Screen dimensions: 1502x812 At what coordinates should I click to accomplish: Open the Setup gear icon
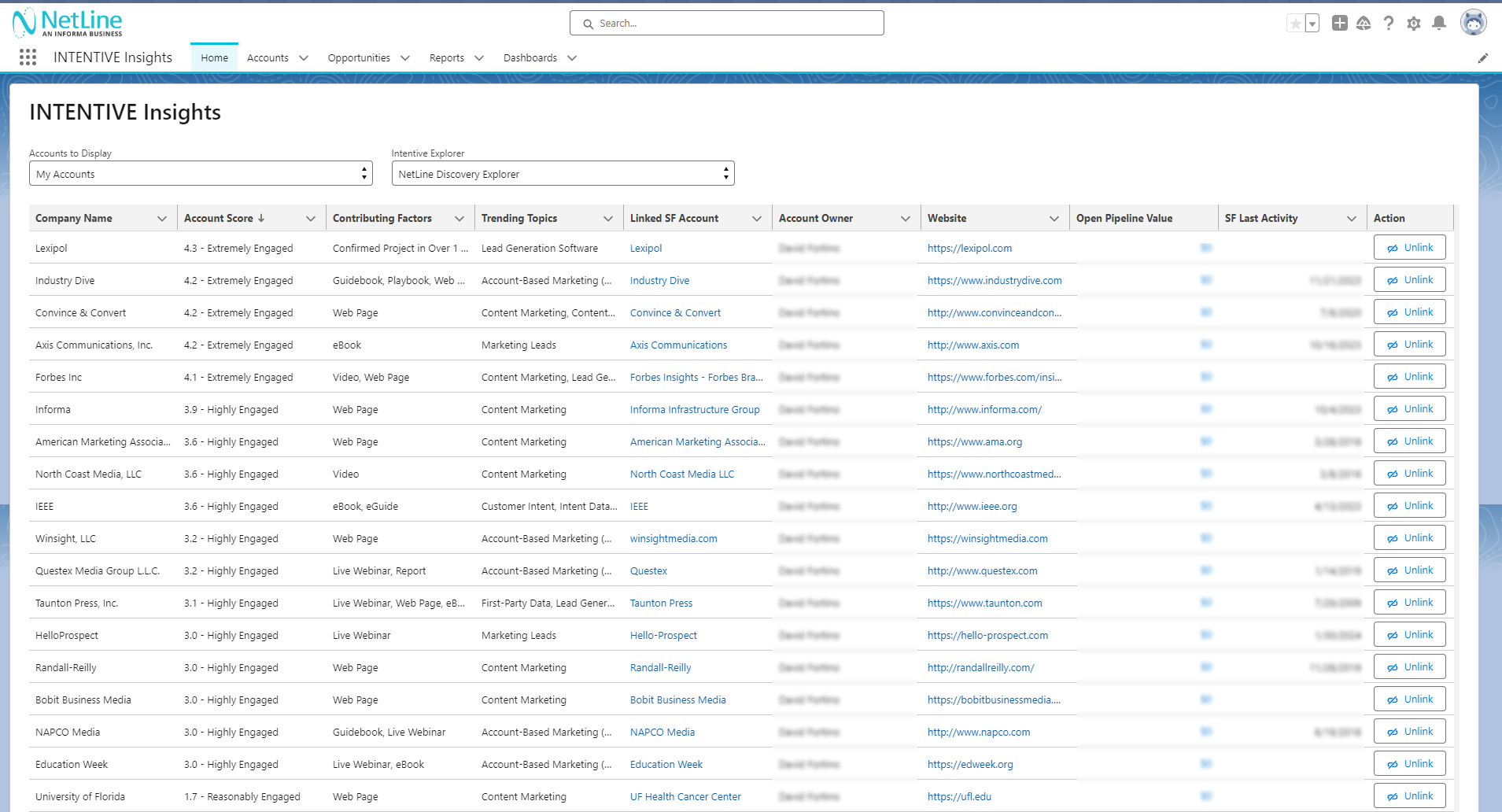click(1414, 24)
